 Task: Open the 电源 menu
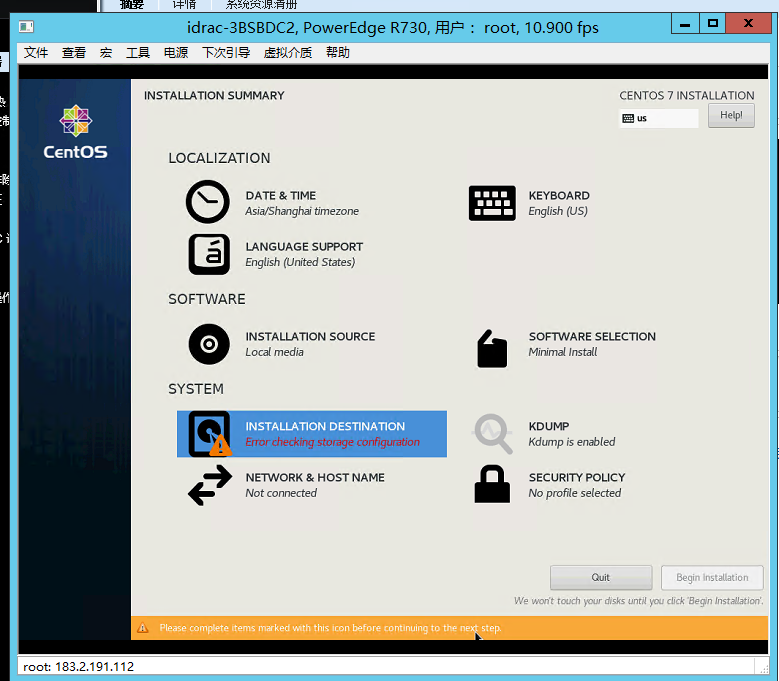176,53
